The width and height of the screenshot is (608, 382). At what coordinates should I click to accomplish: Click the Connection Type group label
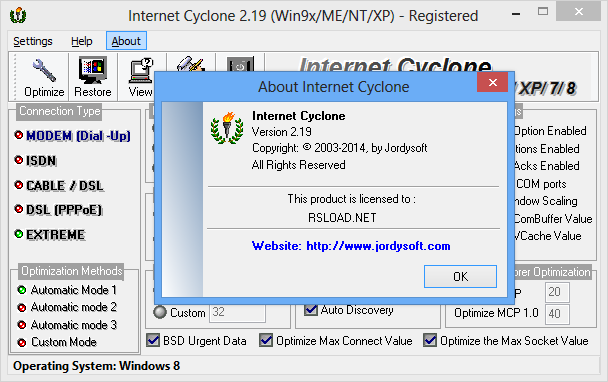click(x=59, y=111)
